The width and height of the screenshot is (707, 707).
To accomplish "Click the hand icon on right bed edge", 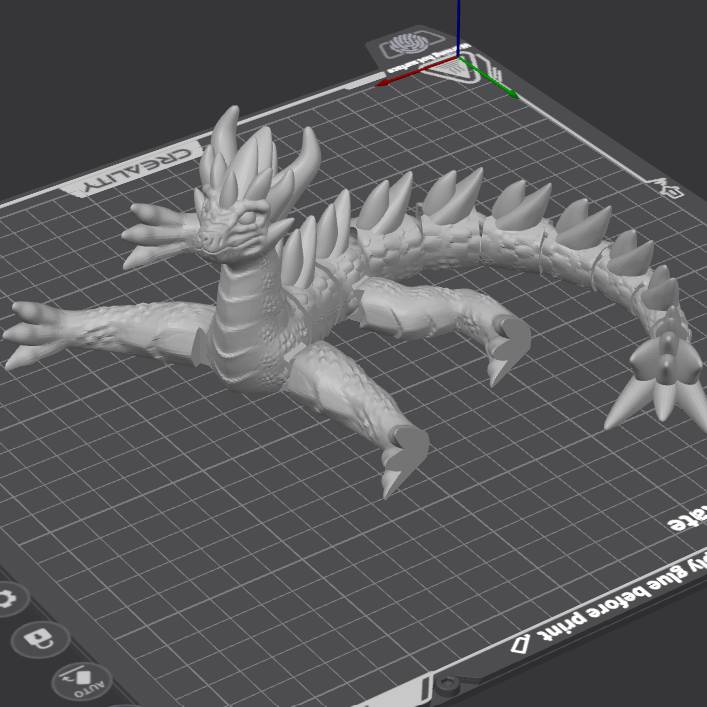I will pos(668,186).
